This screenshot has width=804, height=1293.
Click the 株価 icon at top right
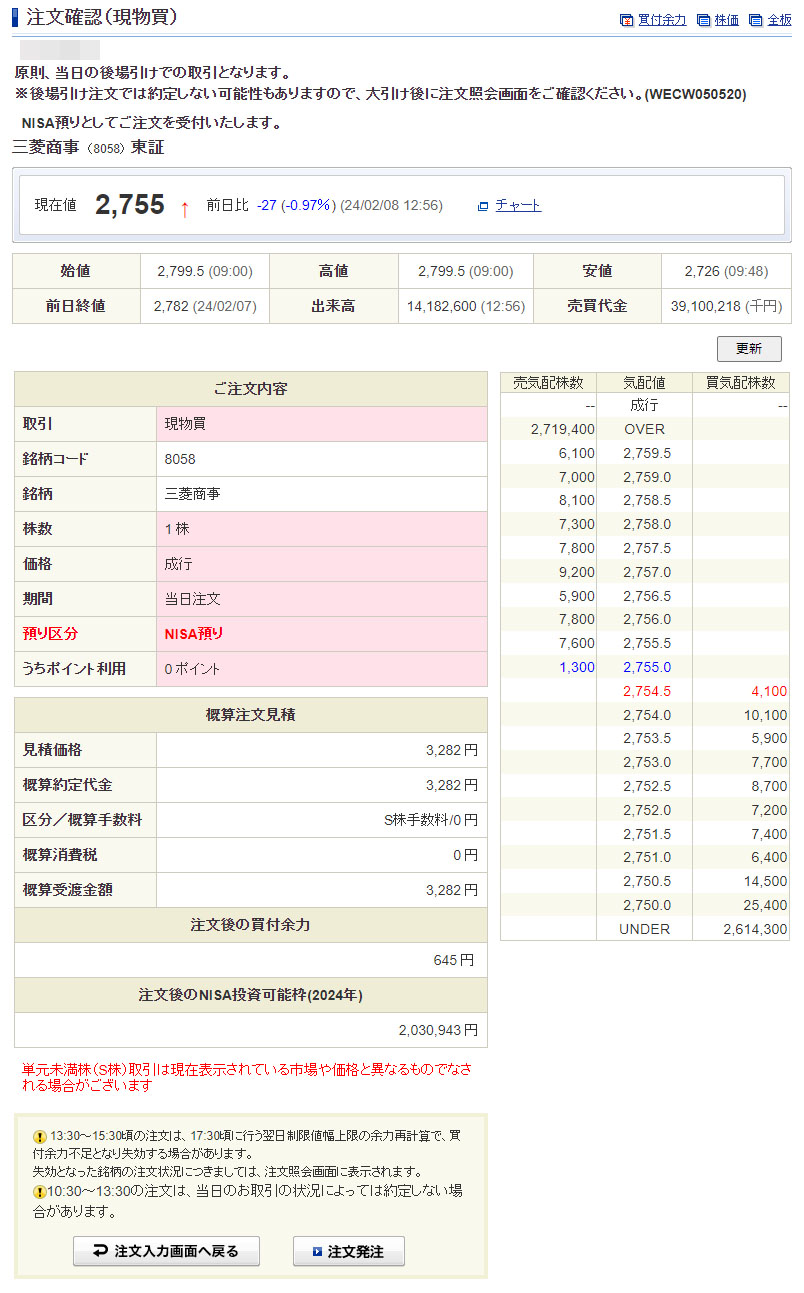pyautogui.click(x=704, y=20)
